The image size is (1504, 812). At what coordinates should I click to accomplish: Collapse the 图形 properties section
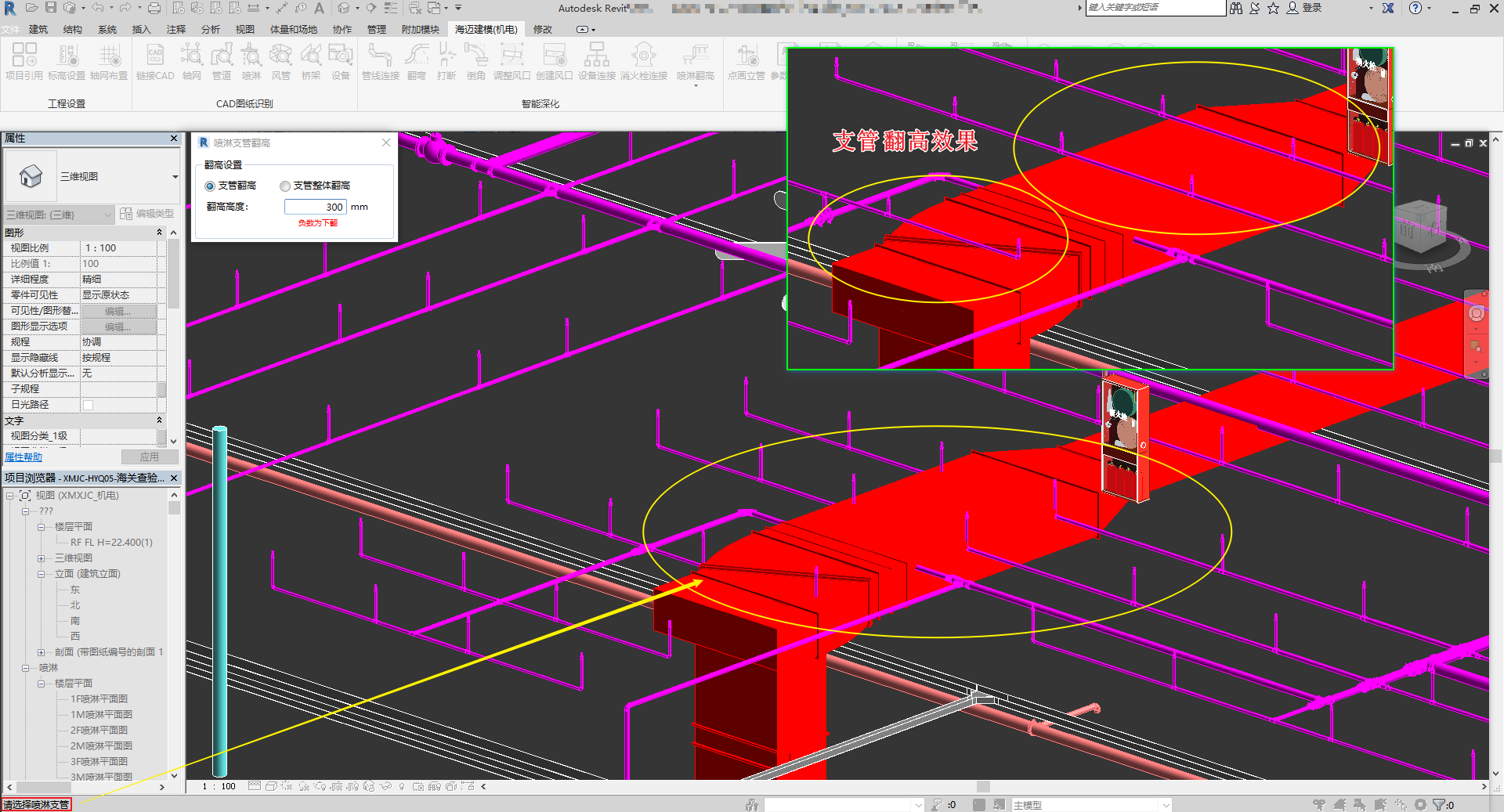(160, 233)
